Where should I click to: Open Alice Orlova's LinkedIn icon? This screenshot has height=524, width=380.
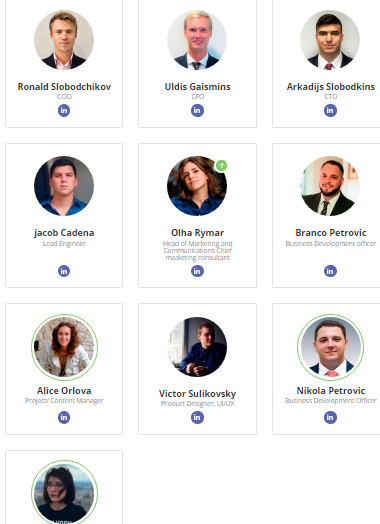64,417
